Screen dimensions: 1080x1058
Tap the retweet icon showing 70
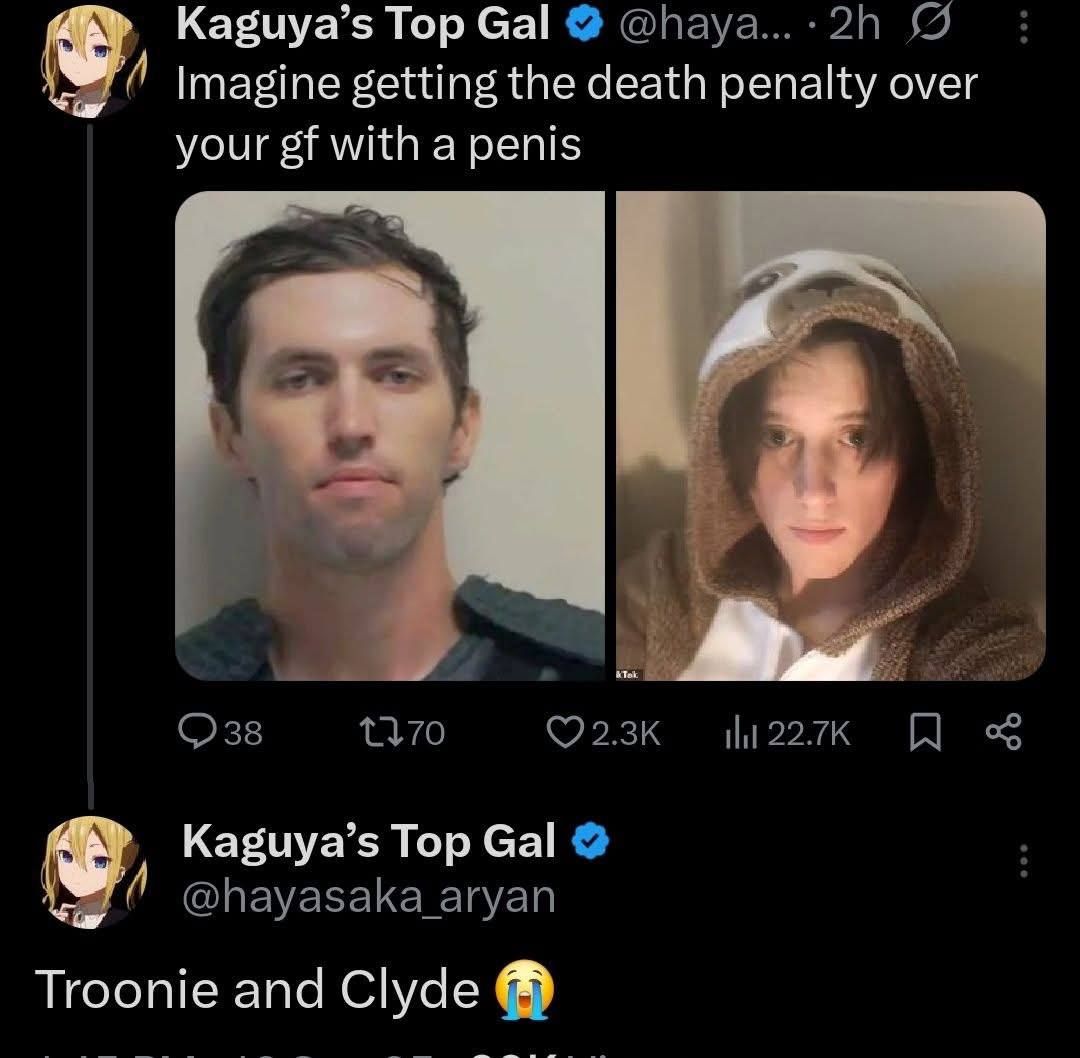click(377, 732)
